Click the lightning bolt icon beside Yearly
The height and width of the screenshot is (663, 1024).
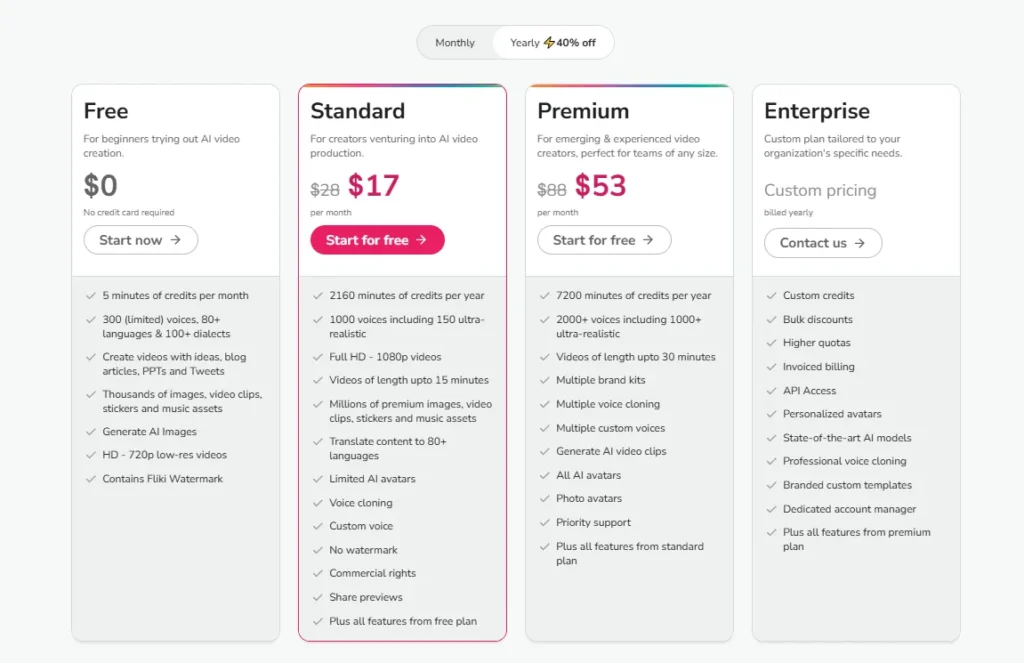(x=549, y=43)
